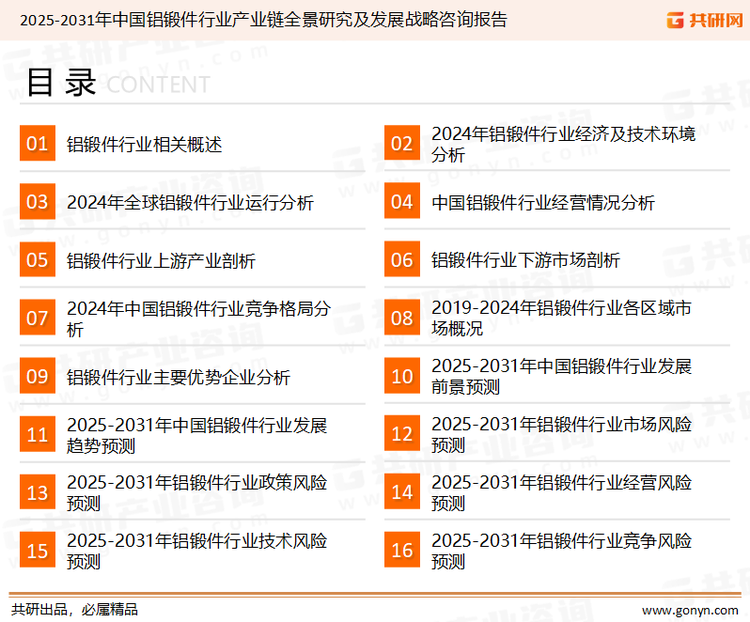
Task: Open chapter 铝锻件行业上游产业剖析
Action: pyautogui.click(x=161, y=261)
